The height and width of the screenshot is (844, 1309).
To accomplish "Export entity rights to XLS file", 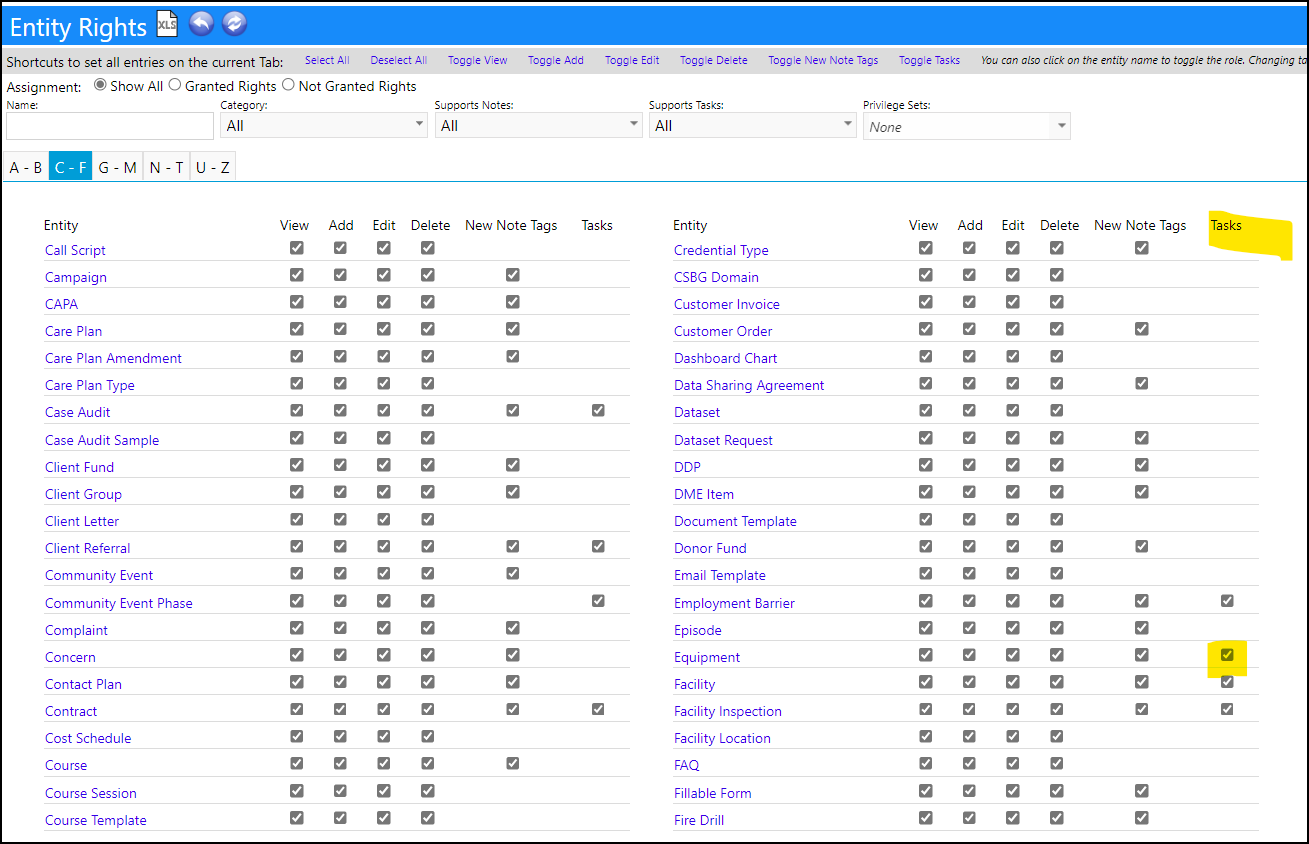I will (x=167, y=24).
